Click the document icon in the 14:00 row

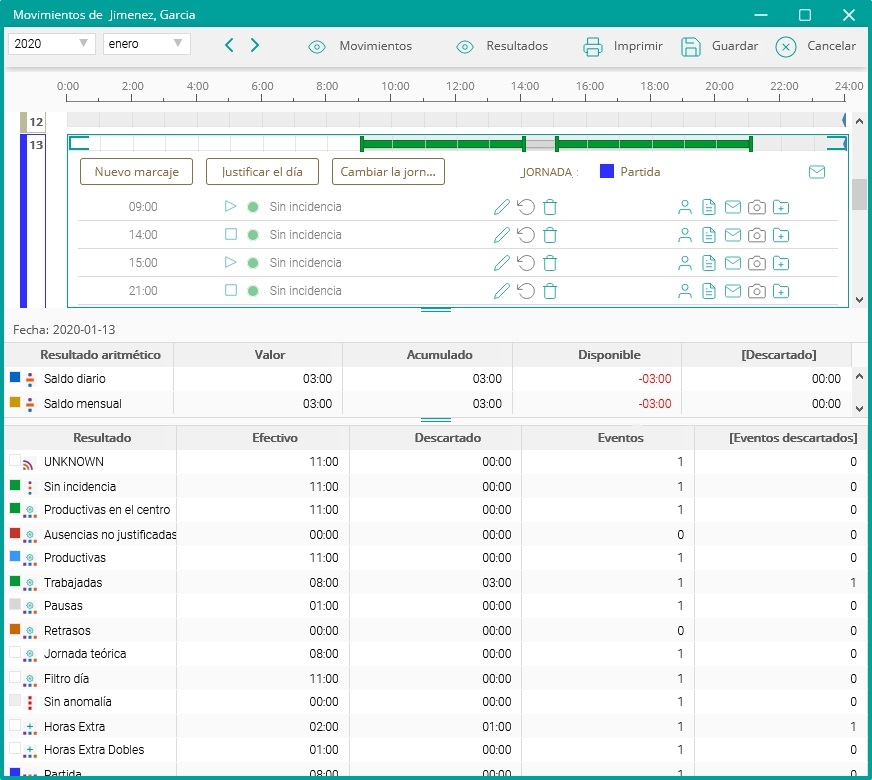[x=709, y=235]
